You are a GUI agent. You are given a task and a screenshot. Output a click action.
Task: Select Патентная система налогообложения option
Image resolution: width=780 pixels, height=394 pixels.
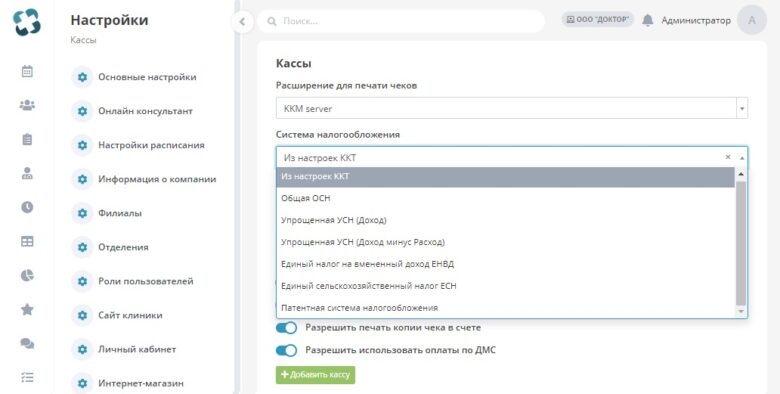(x=505, y=307)
